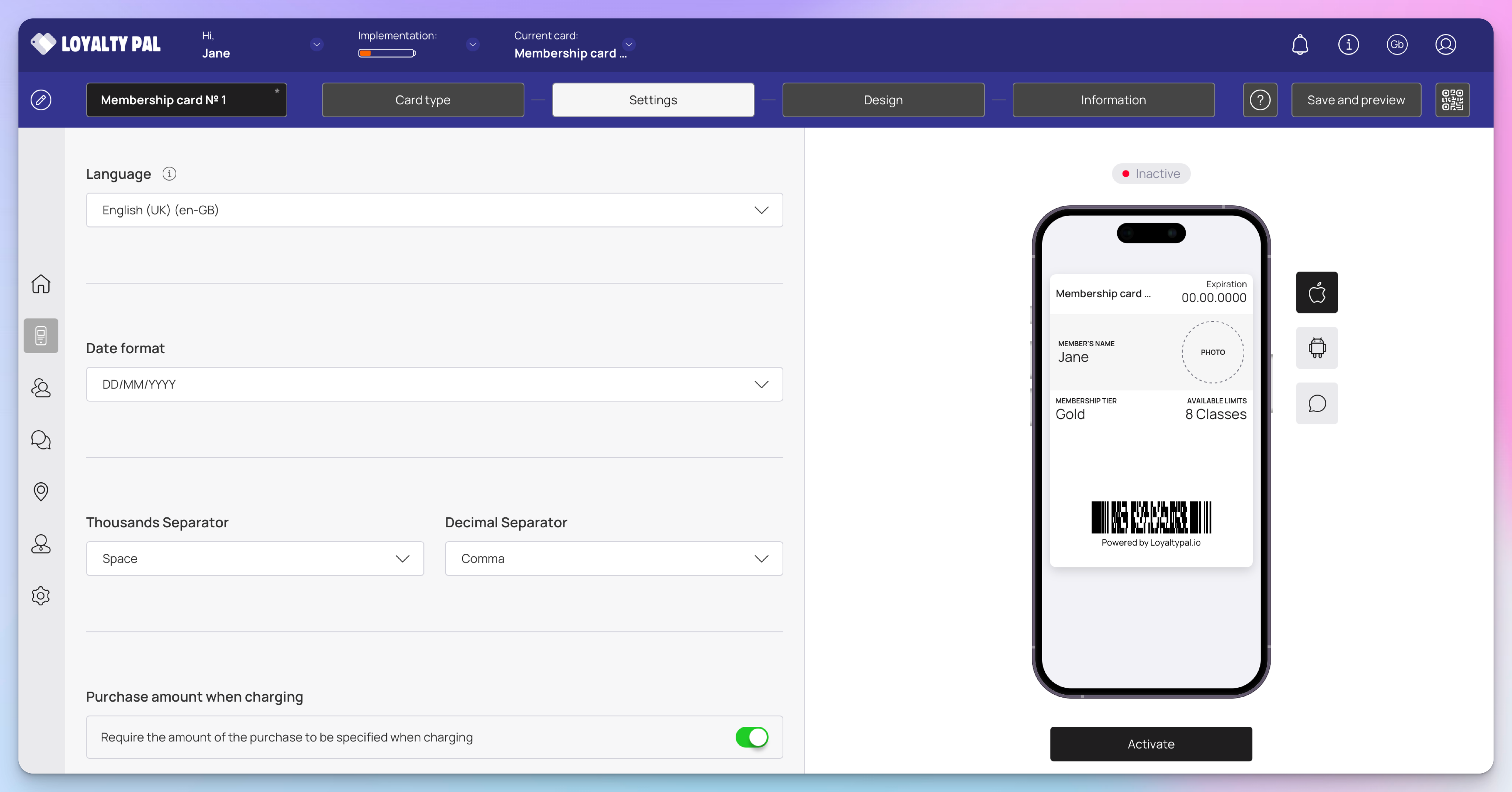The image size is (1512, 792).
Task: Open the notifications bell icon
Action: (x=1300, y=45)
